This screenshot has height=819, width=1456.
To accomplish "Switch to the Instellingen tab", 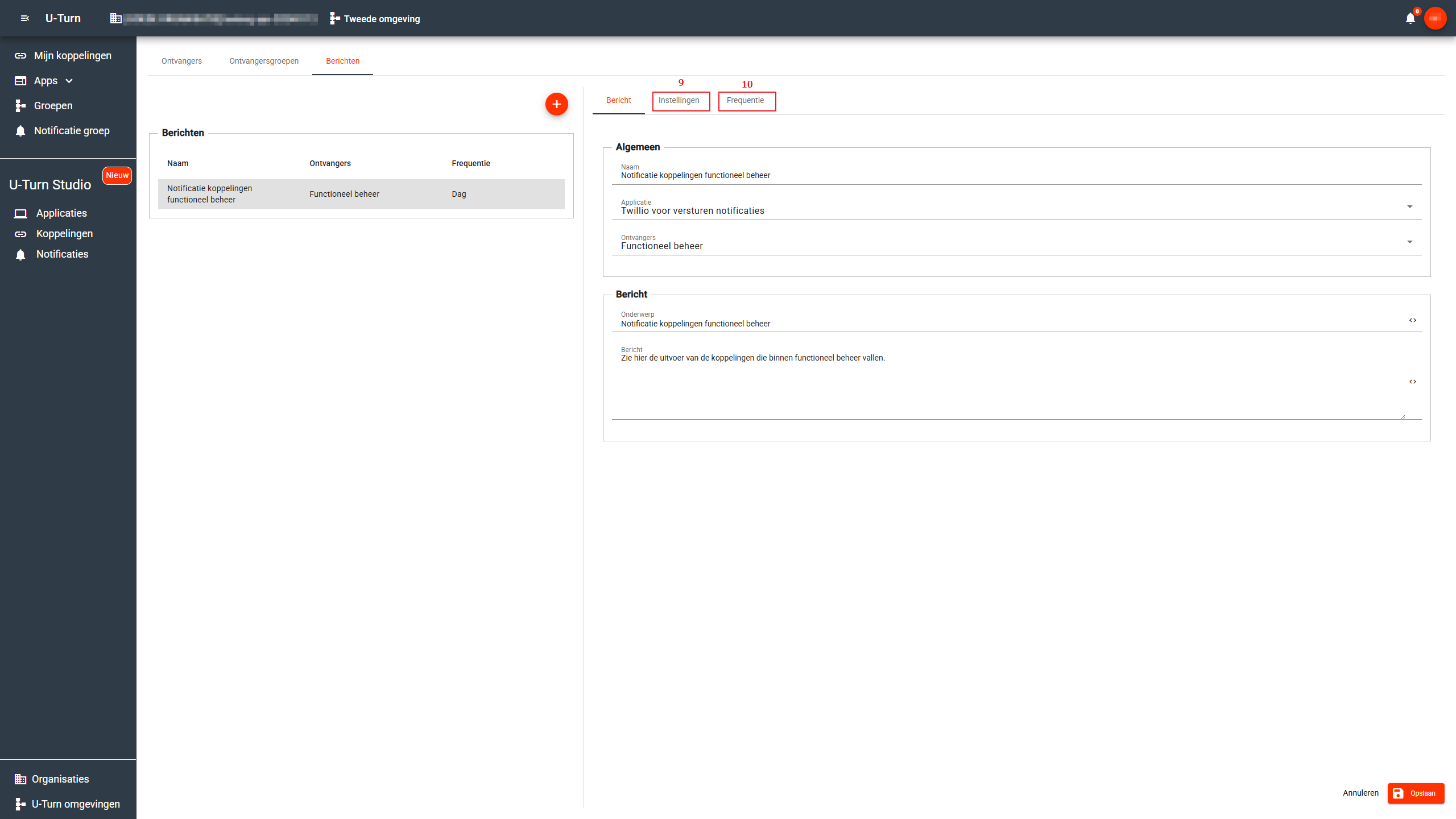I will tap(679, 101).
